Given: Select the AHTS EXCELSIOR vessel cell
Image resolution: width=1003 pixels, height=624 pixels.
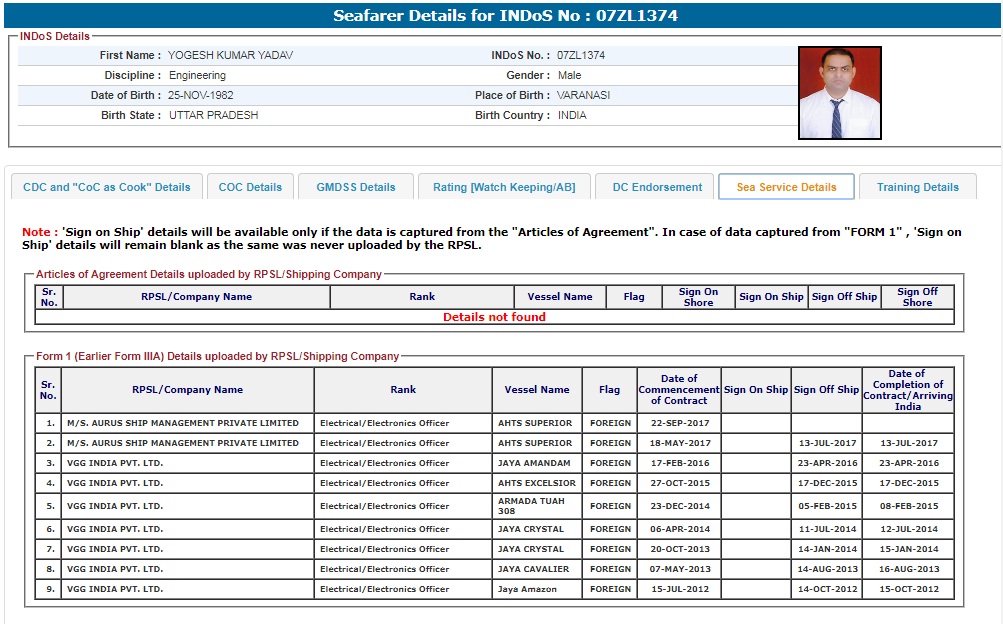Looking at the screenshot, I should click(x=537, y=483).
